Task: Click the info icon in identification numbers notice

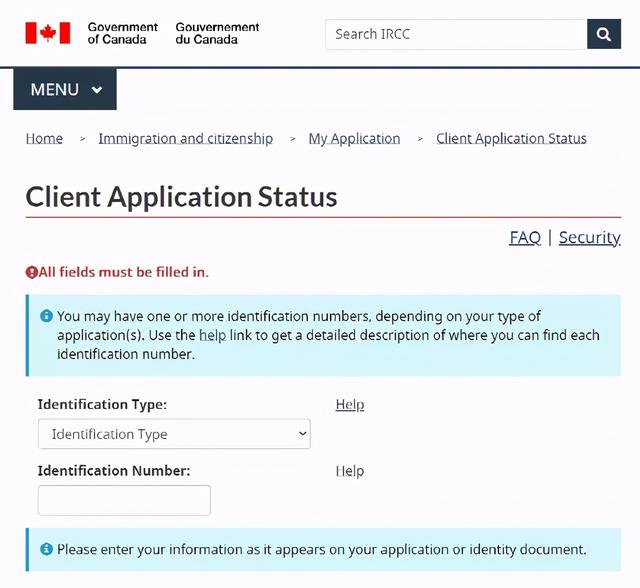Action: (x=46, y=316)
